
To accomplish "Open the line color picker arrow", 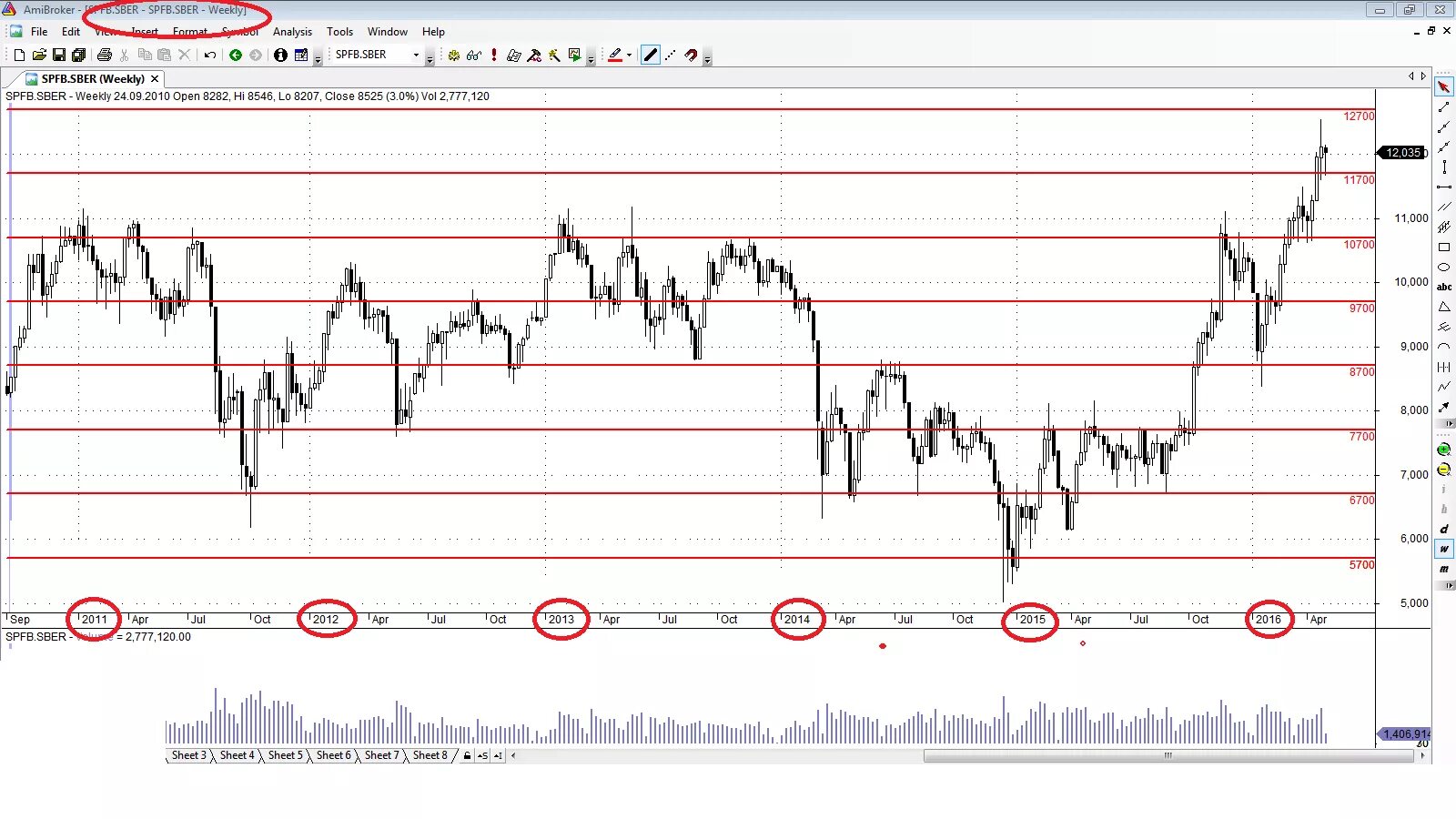I will (629, 56).
